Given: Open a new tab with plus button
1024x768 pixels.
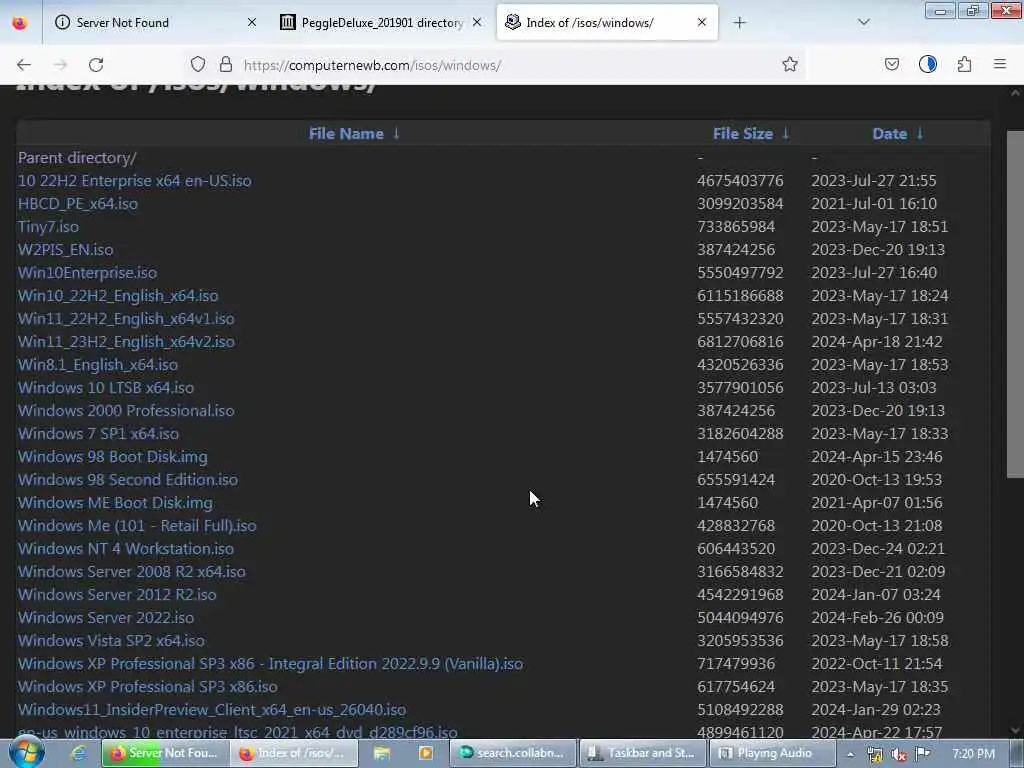Looking at the screenshot, I should (739, 23).
